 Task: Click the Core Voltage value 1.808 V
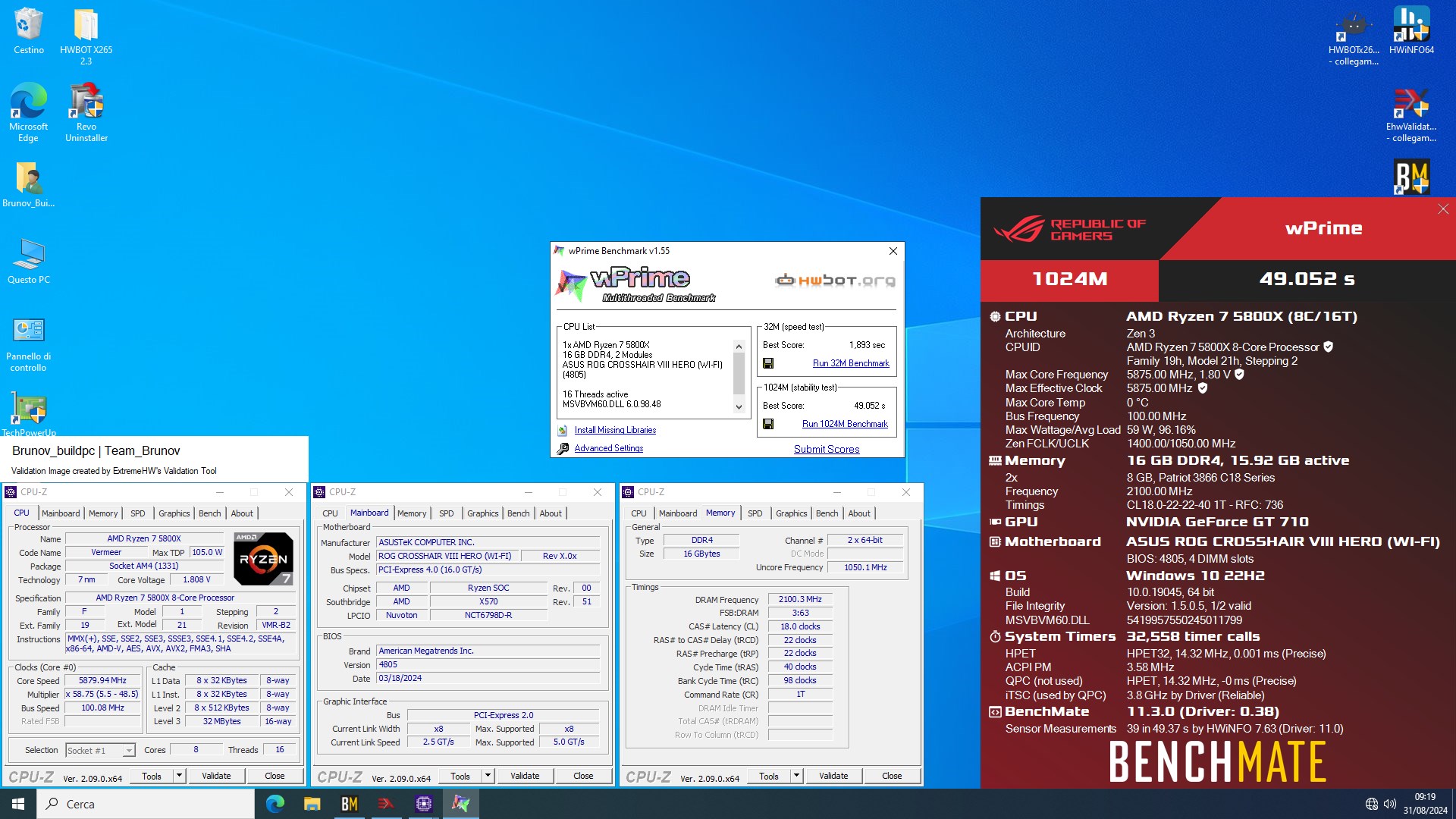pyautogui.click(x=196, y=579)
